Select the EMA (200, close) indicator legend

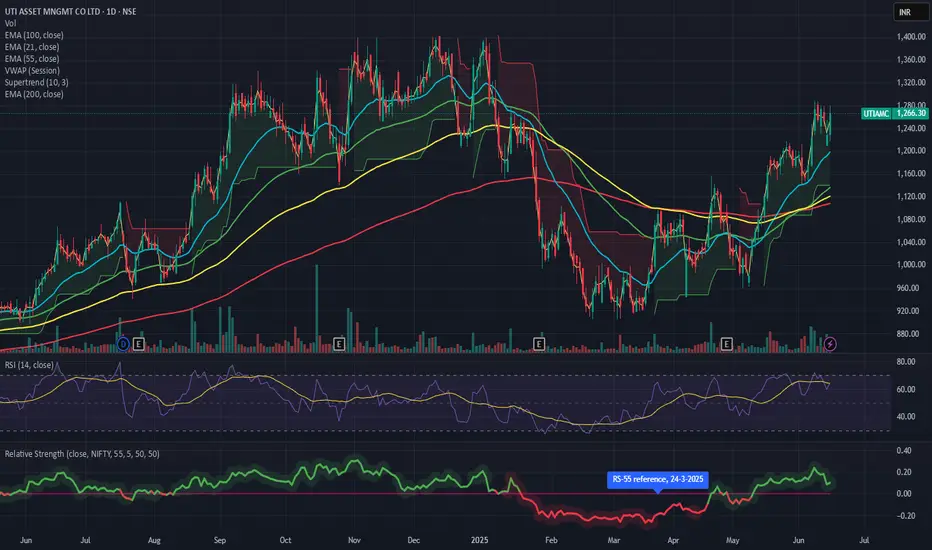(x=34, y=95)
